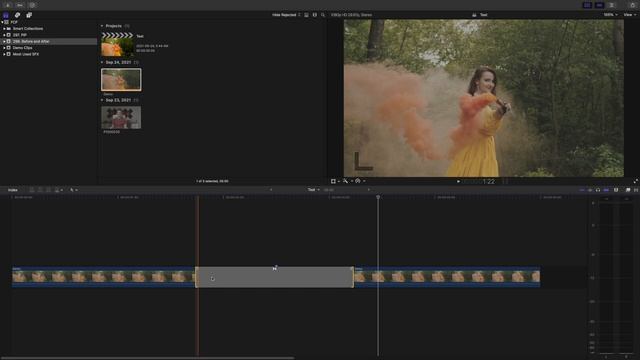Open the Test project name dropdown in timeline
This screenshot has height=360, width=640.
point(313,190)
